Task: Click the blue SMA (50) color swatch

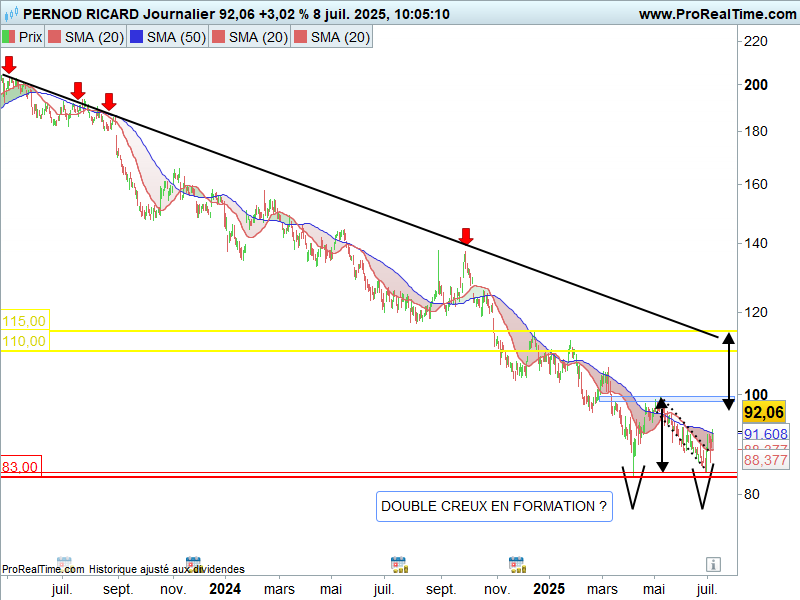Action: 136,37
